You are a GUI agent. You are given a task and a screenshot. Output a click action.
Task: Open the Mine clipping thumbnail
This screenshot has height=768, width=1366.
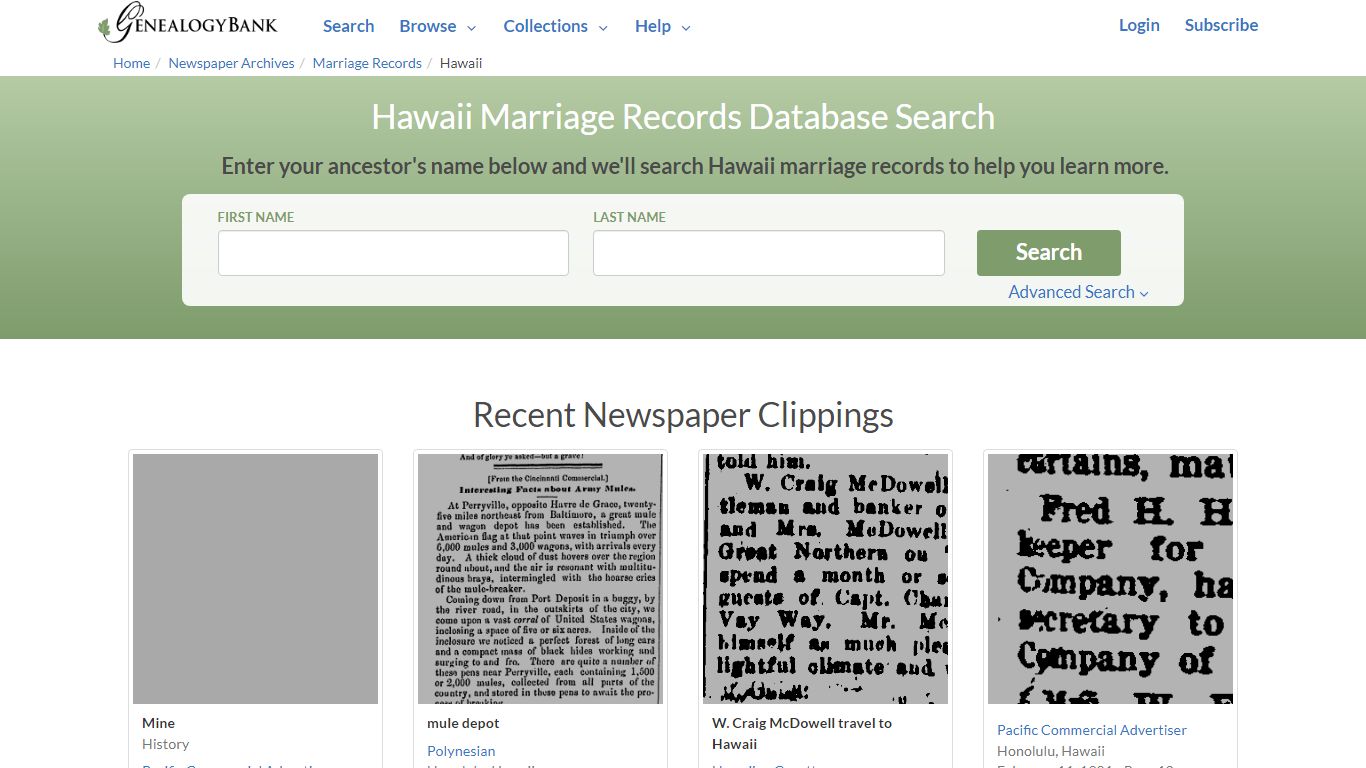pos(255,579)
